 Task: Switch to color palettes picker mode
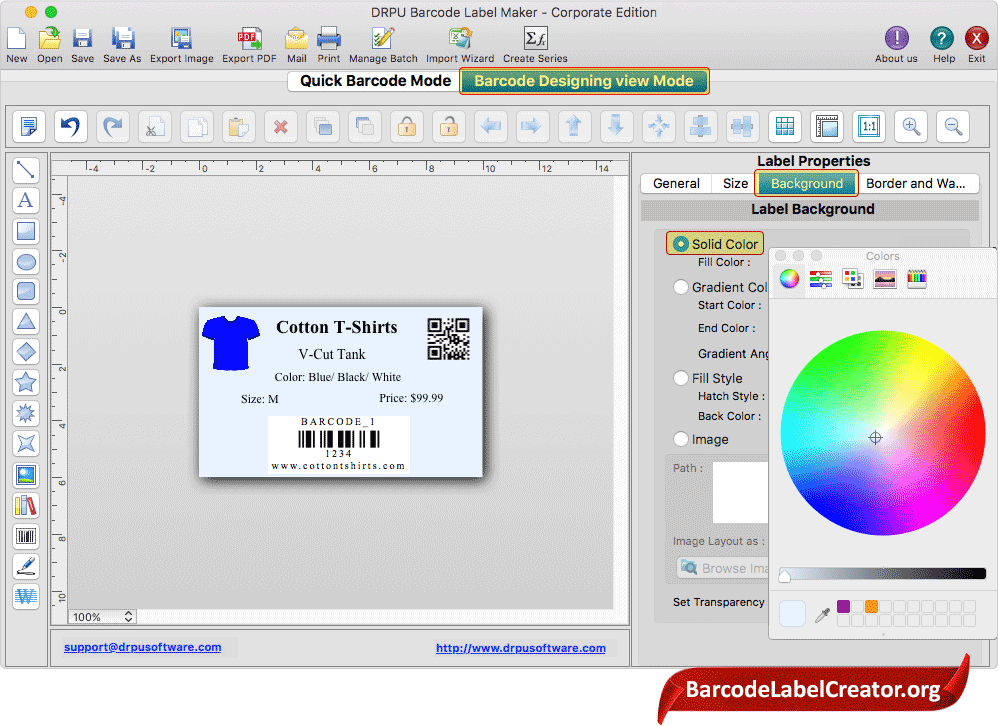pyautogui.click(x=853, y=279)
